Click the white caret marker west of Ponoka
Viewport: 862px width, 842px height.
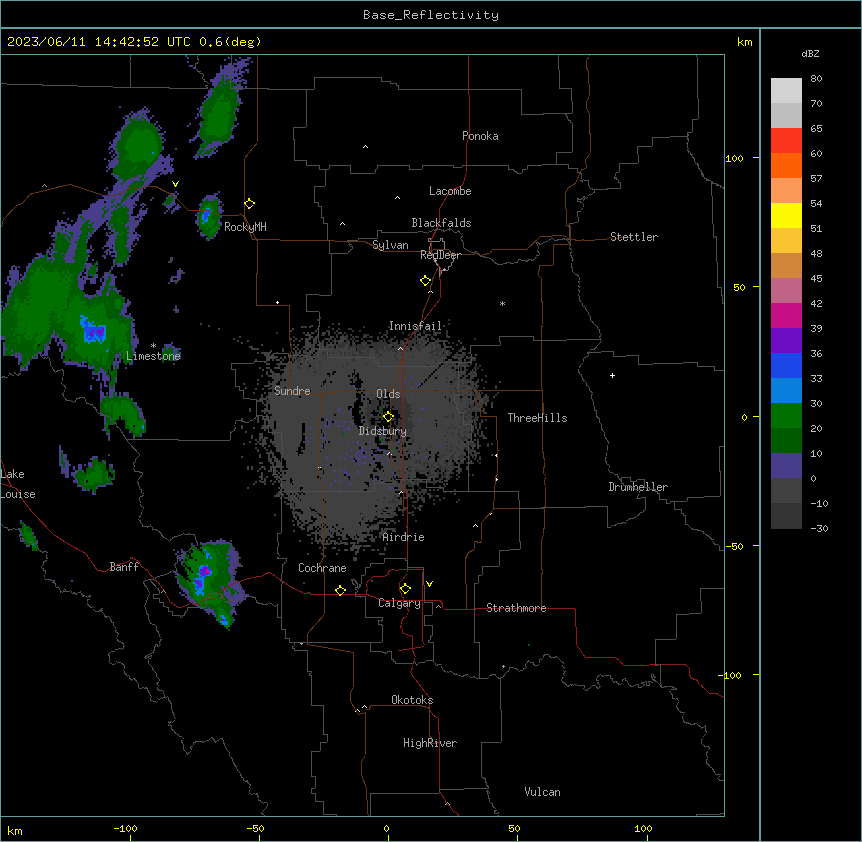[365, 147]
